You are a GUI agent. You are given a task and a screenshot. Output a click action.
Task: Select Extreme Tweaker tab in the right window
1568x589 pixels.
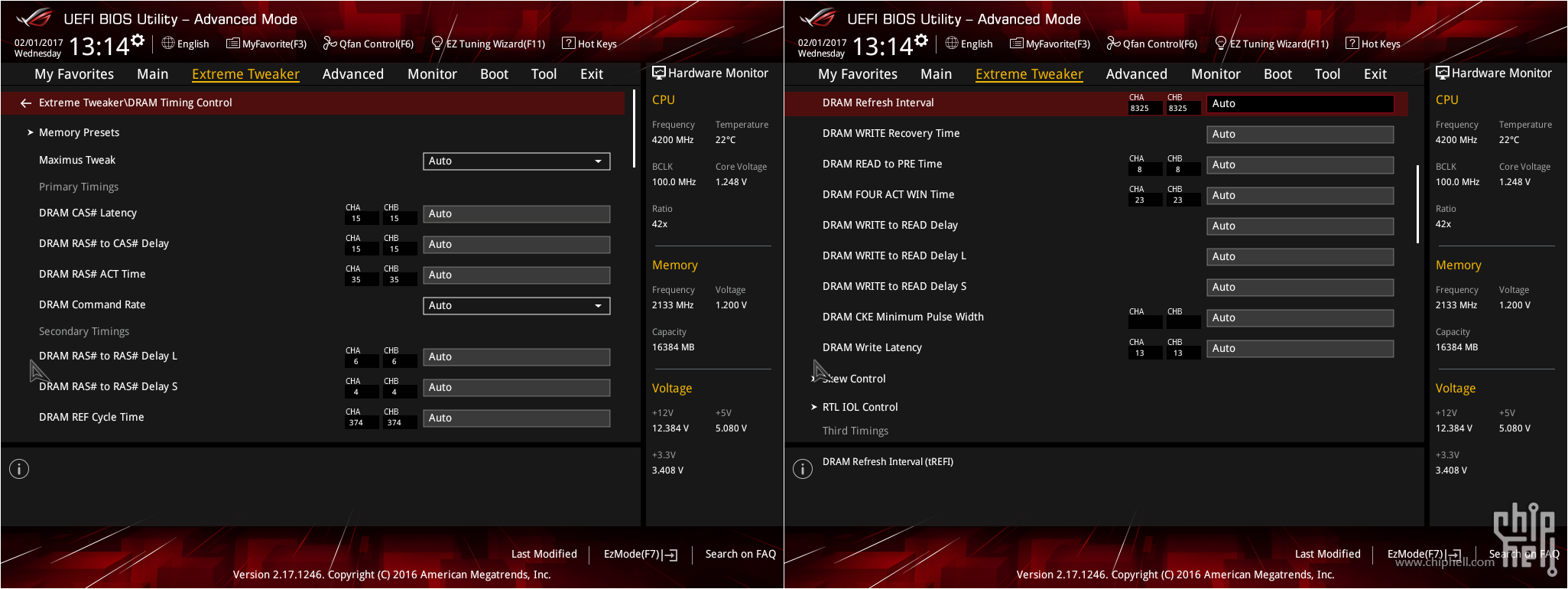click(x=1029, y=74)
